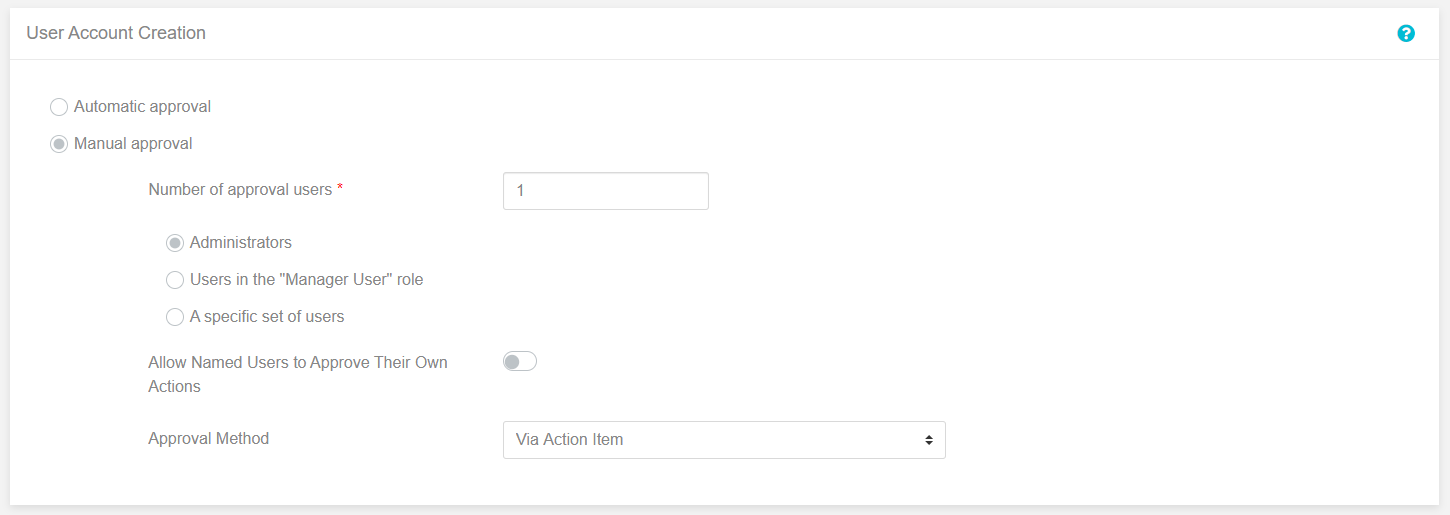Image resolution: width=1450 pixels, height=515 pixels.
Task: Open the help question mark icon
Action: point(1406,33)
